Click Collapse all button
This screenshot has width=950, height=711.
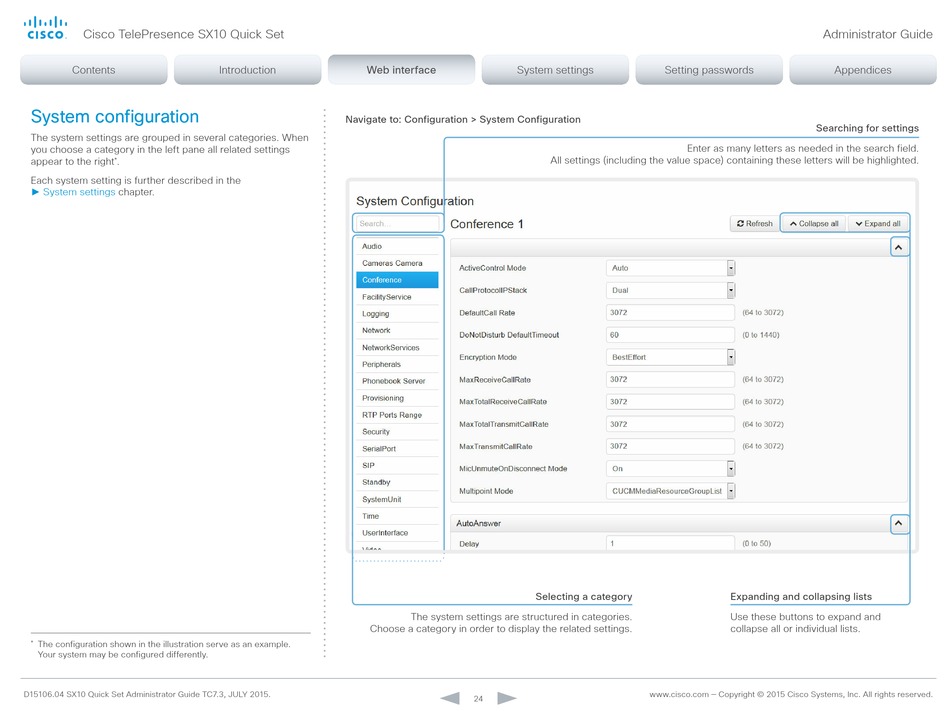click(814, 223)
